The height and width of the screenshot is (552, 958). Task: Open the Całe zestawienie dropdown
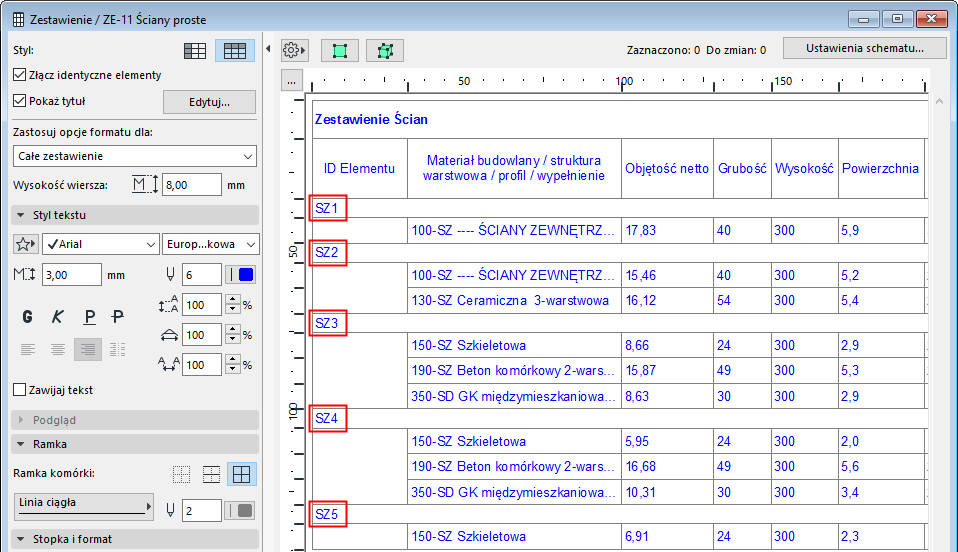(135, 156)
